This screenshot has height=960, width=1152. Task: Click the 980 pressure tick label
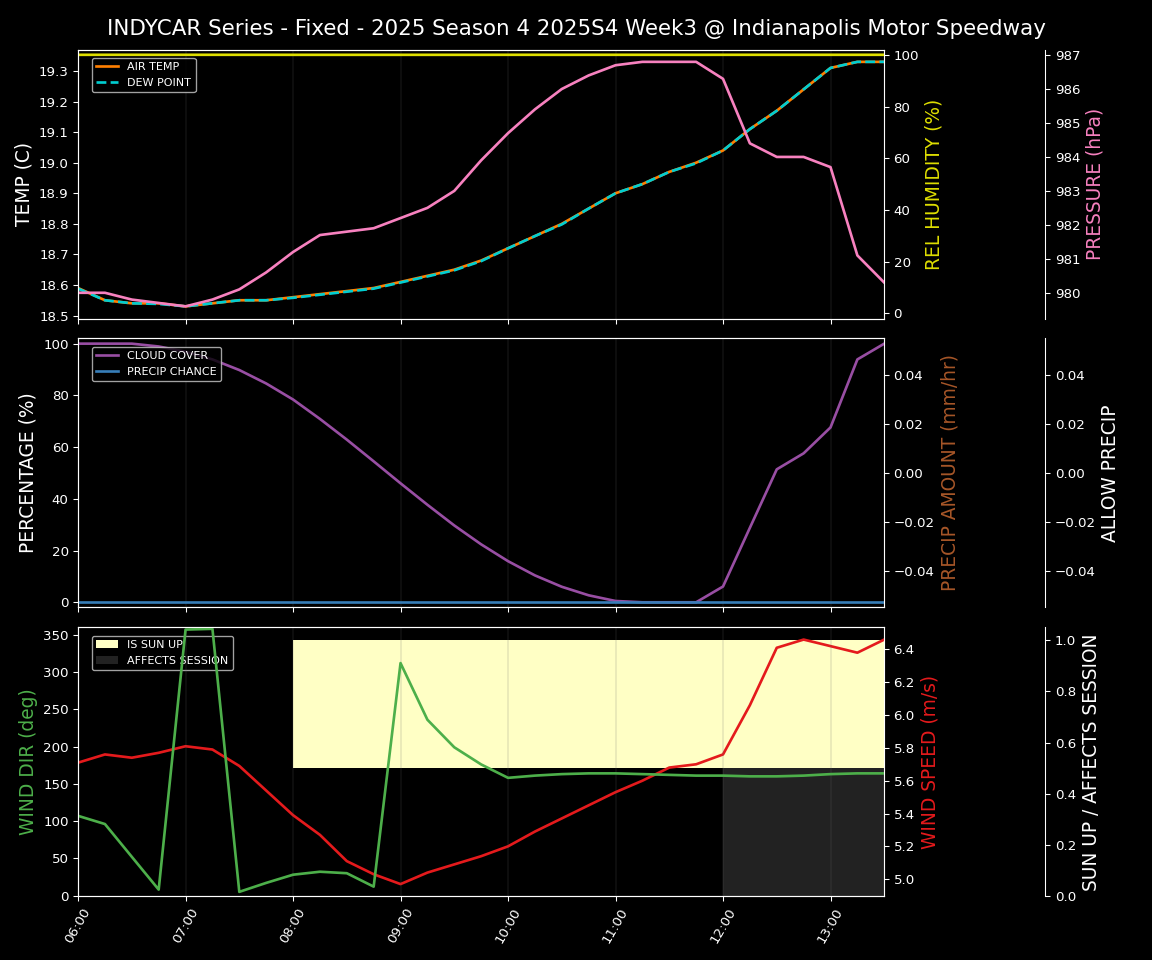pyautogui.click(x=1068, y=294)
